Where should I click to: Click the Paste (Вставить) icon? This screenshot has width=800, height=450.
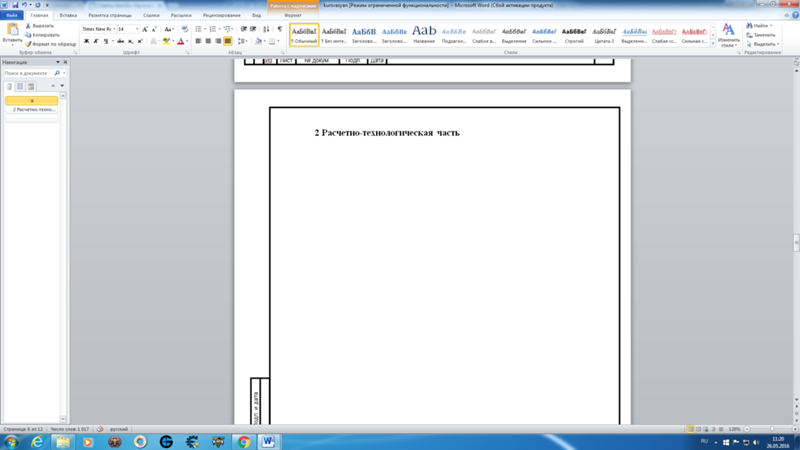point(11,31)
